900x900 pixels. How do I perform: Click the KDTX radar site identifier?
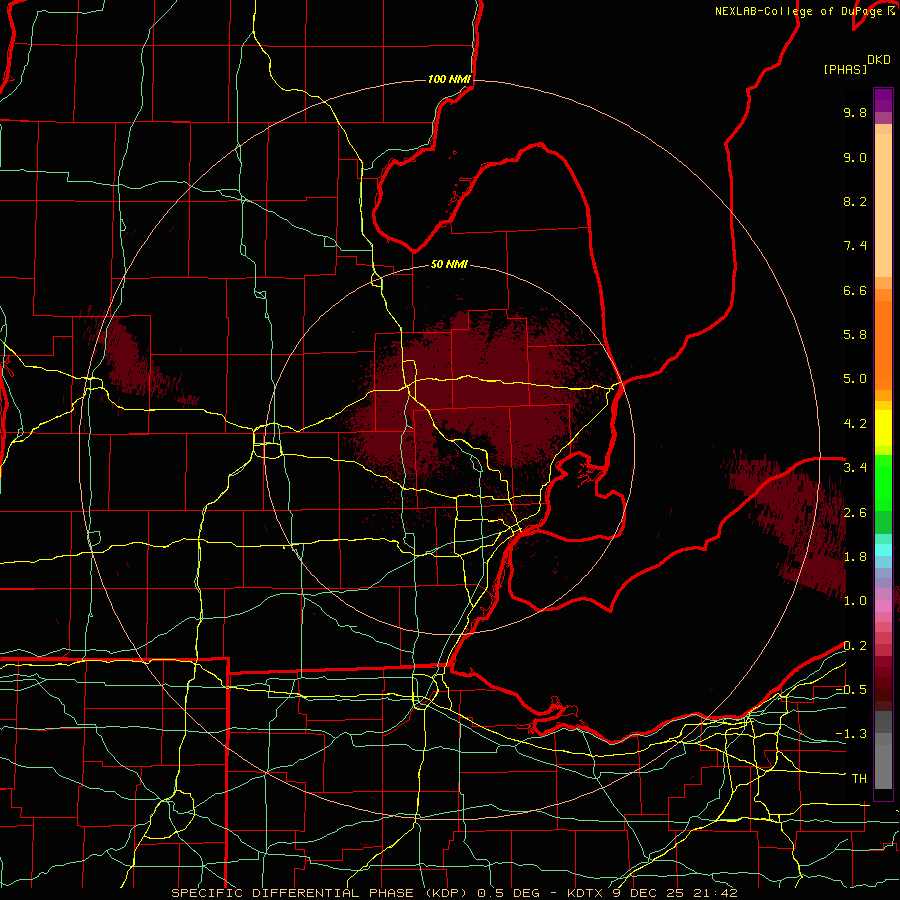(585, 893)
